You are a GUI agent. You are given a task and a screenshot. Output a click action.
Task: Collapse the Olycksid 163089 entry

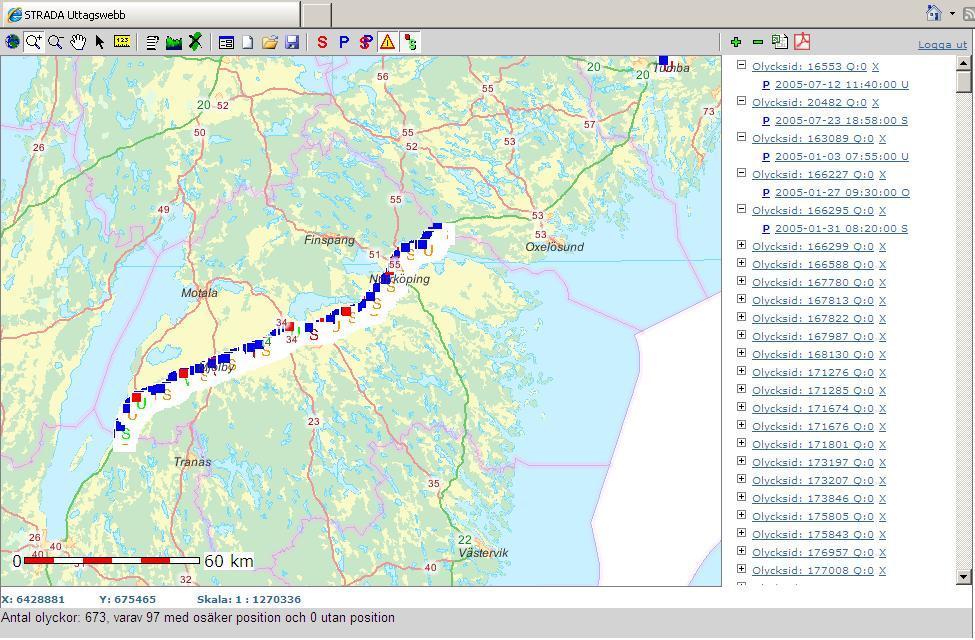tap(741, 137)
